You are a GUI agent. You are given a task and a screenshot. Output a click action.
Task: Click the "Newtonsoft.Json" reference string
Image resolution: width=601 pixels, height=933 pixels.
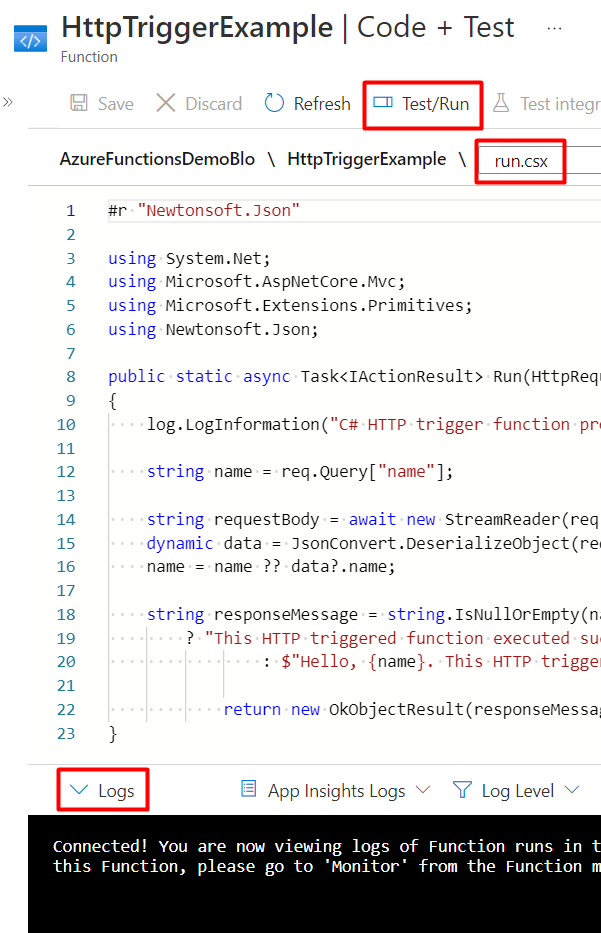coord(218,211)
